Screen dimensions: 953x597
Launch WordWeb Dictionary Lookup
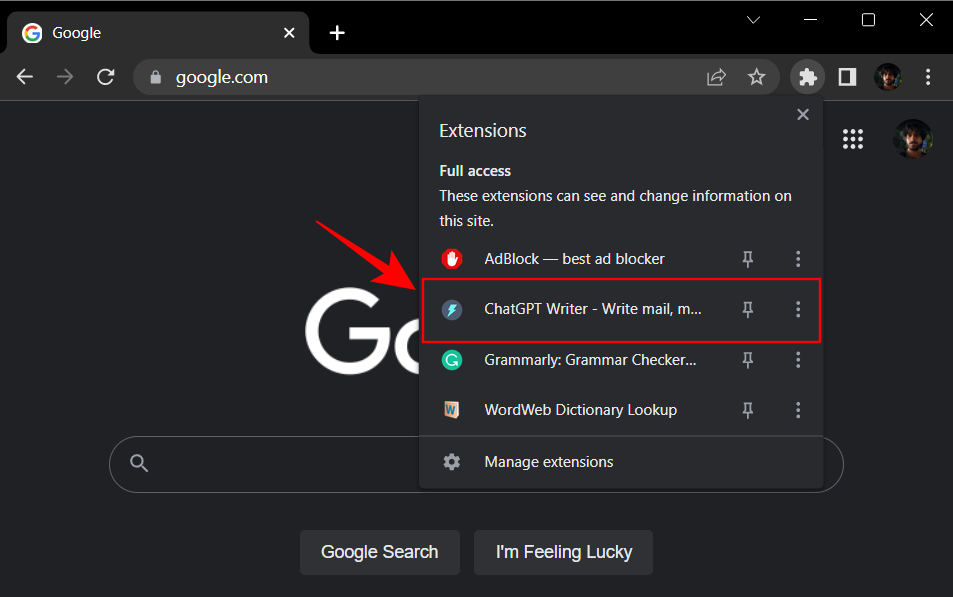point(580,409)
